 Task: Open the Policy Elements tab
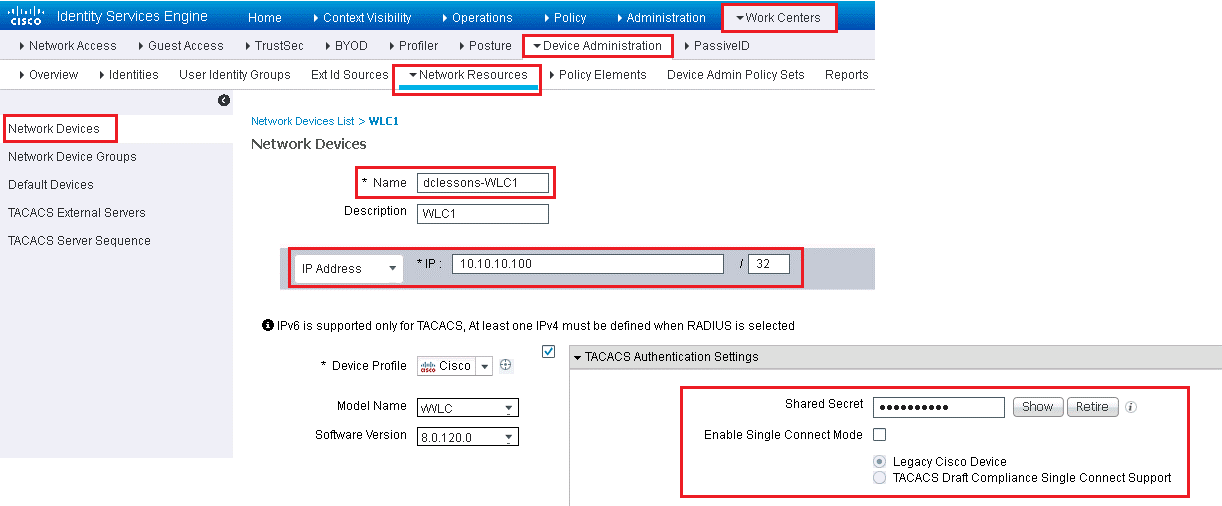pyautogui.click(x=598, y=75)
